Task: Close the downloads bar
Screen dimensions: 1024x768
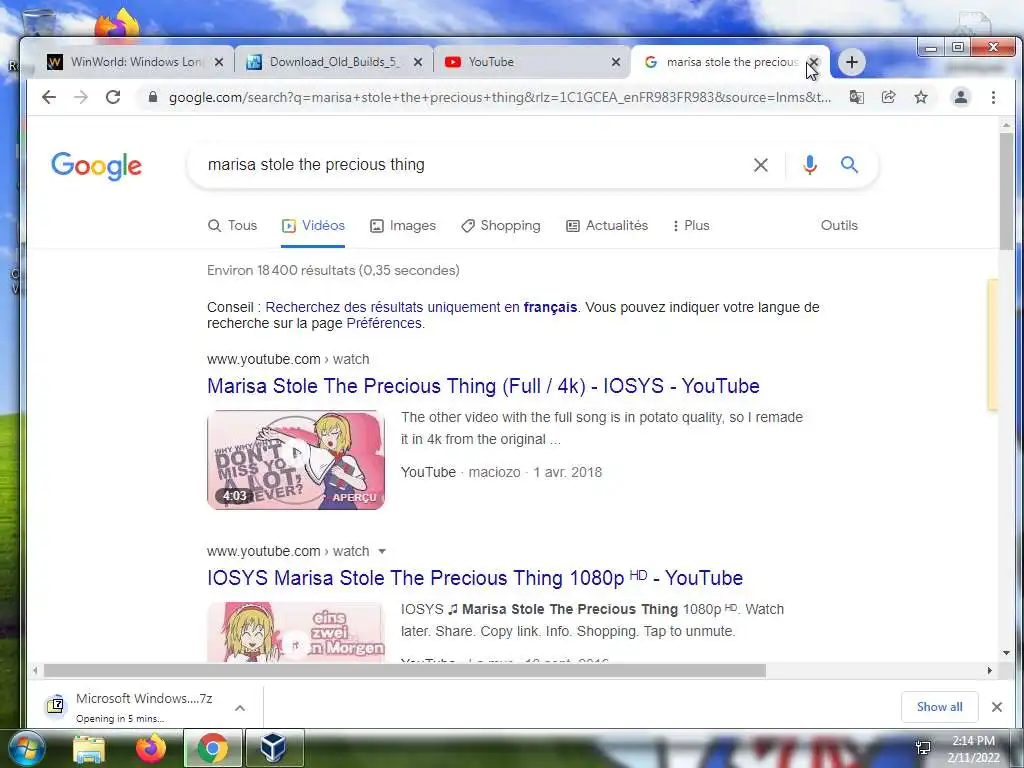Action: [x=997, y=707]
